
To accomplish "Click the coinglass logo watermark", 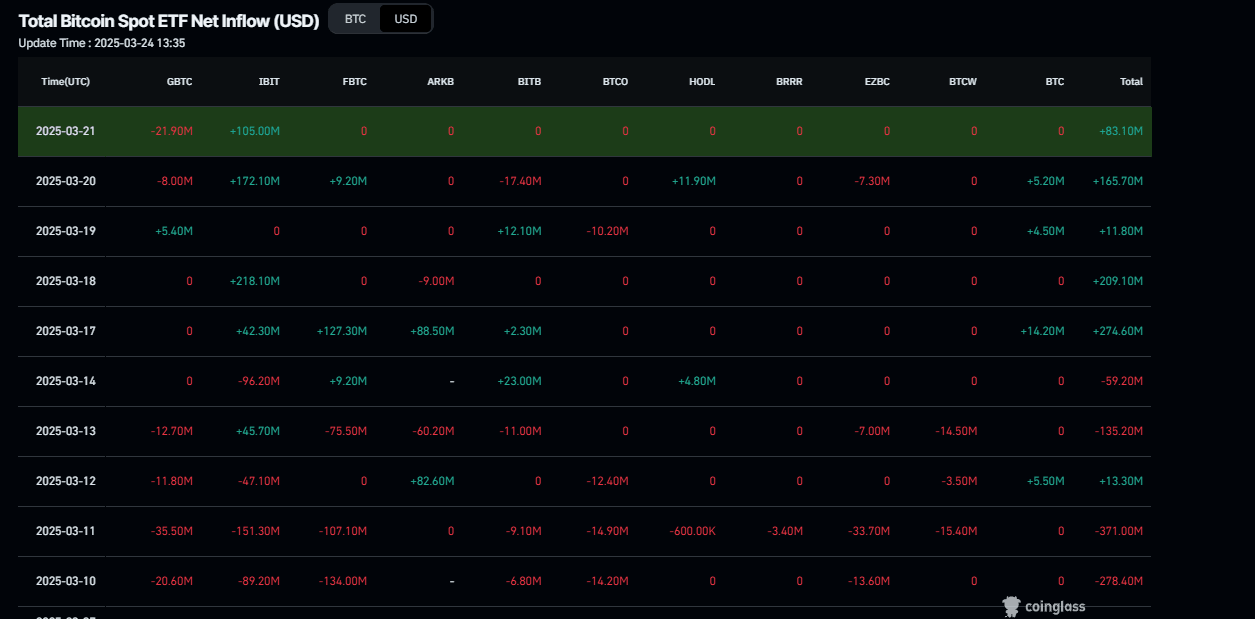I will point(1043,606).
